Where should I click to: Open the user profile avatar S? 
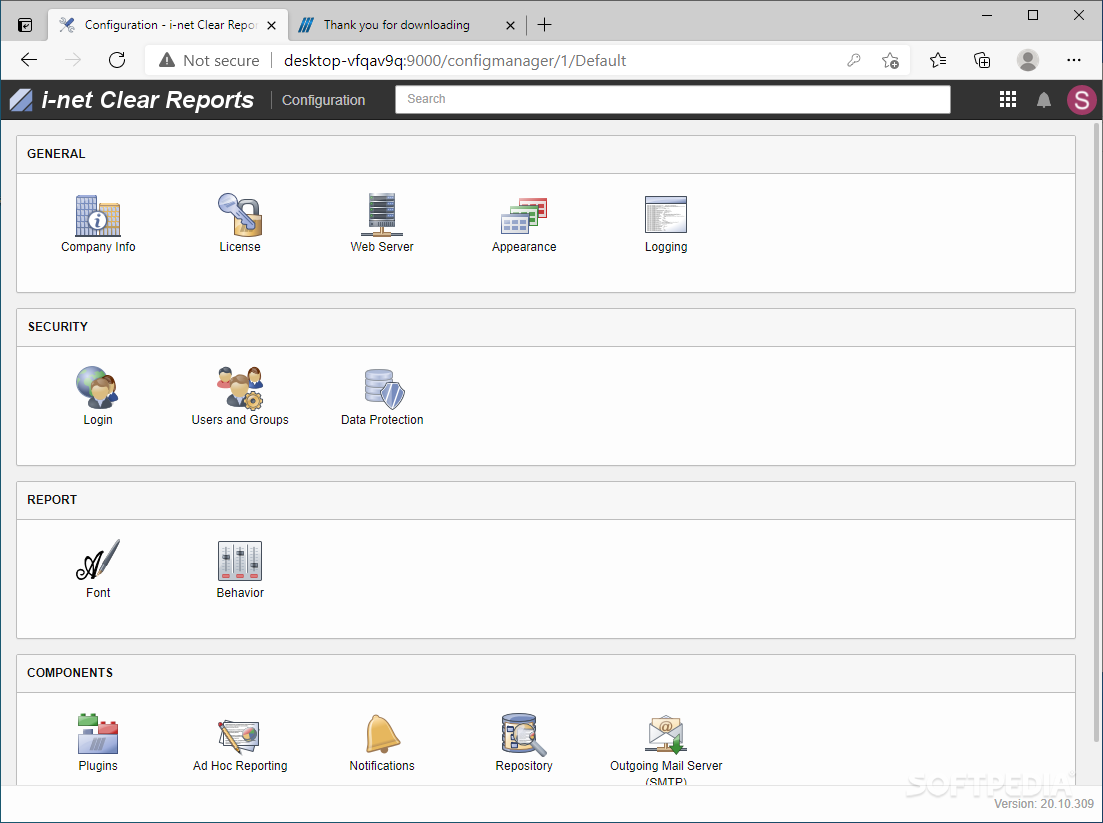1082,100
